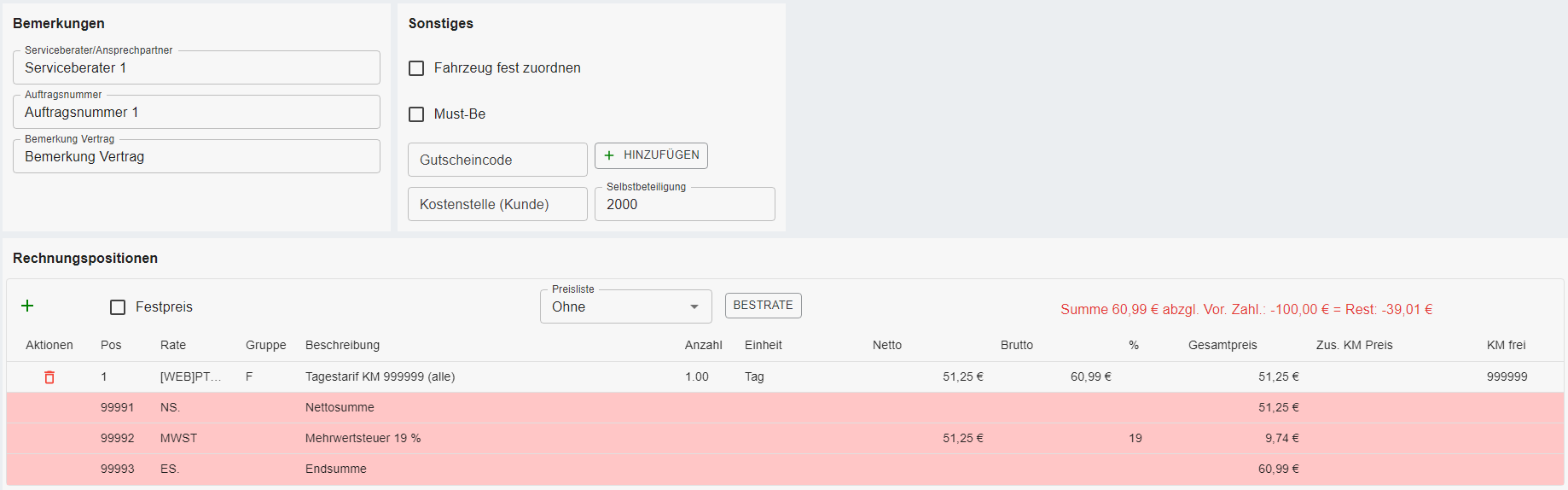Click the Beschreibung column header
Screen dimensions: 1568x490
[342, 346]
